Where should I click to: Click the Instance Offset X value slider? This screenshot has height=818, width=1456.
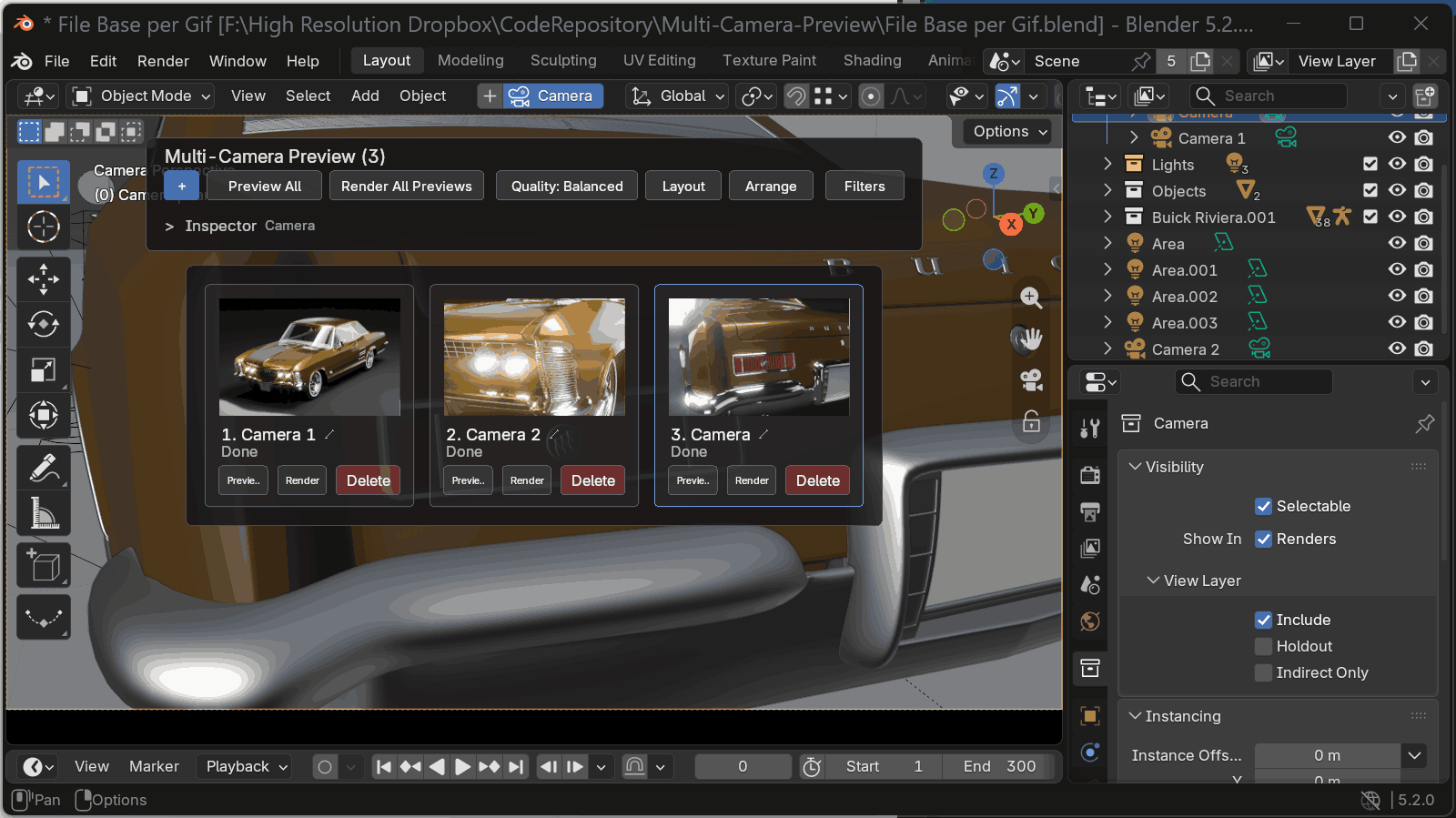click(1328, 755)
